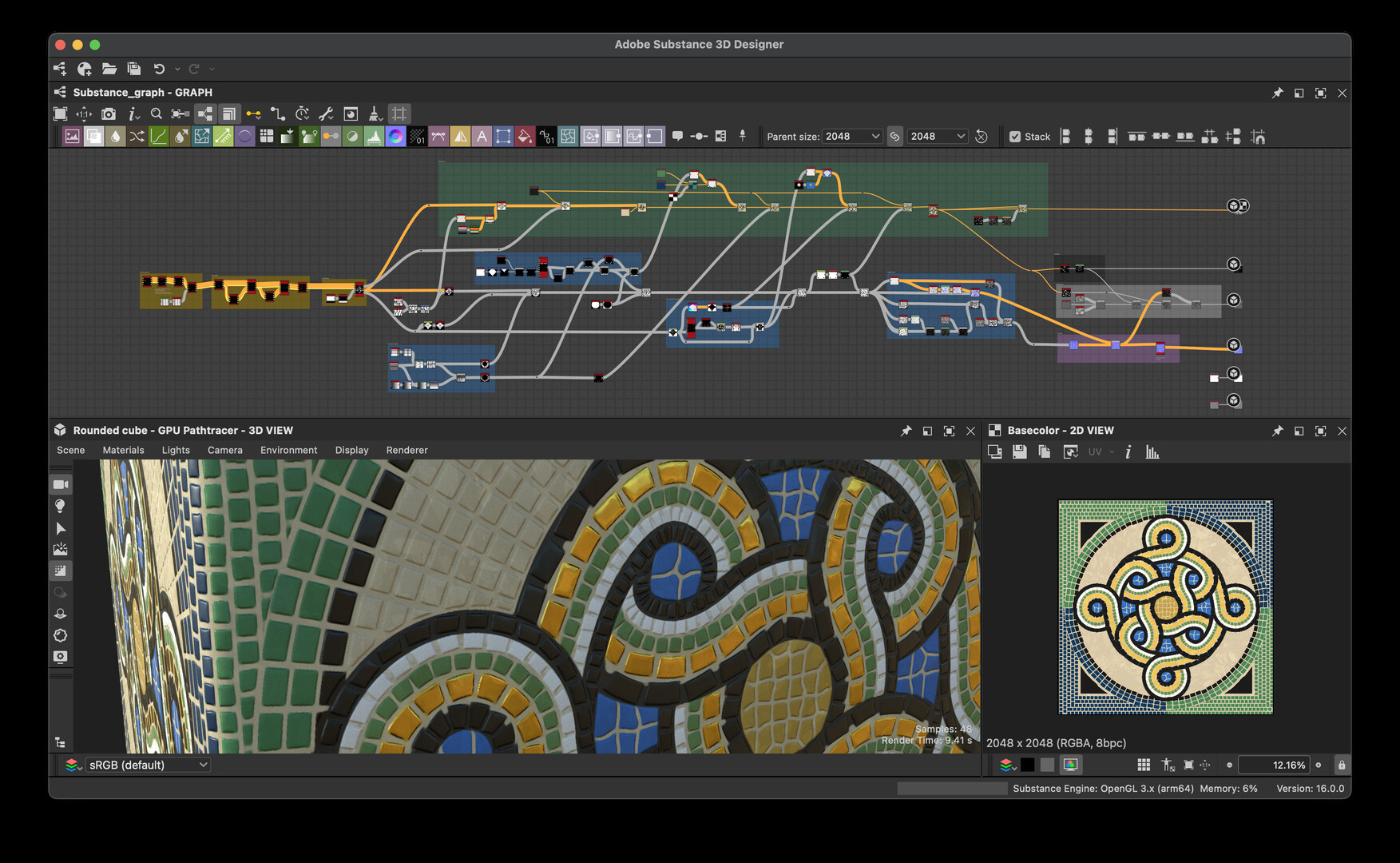Image resolution: width=1400 pixels, height=863 pixels.
Task: Click the 12.16% zoom percentage field
Action: click(1275, 766)
